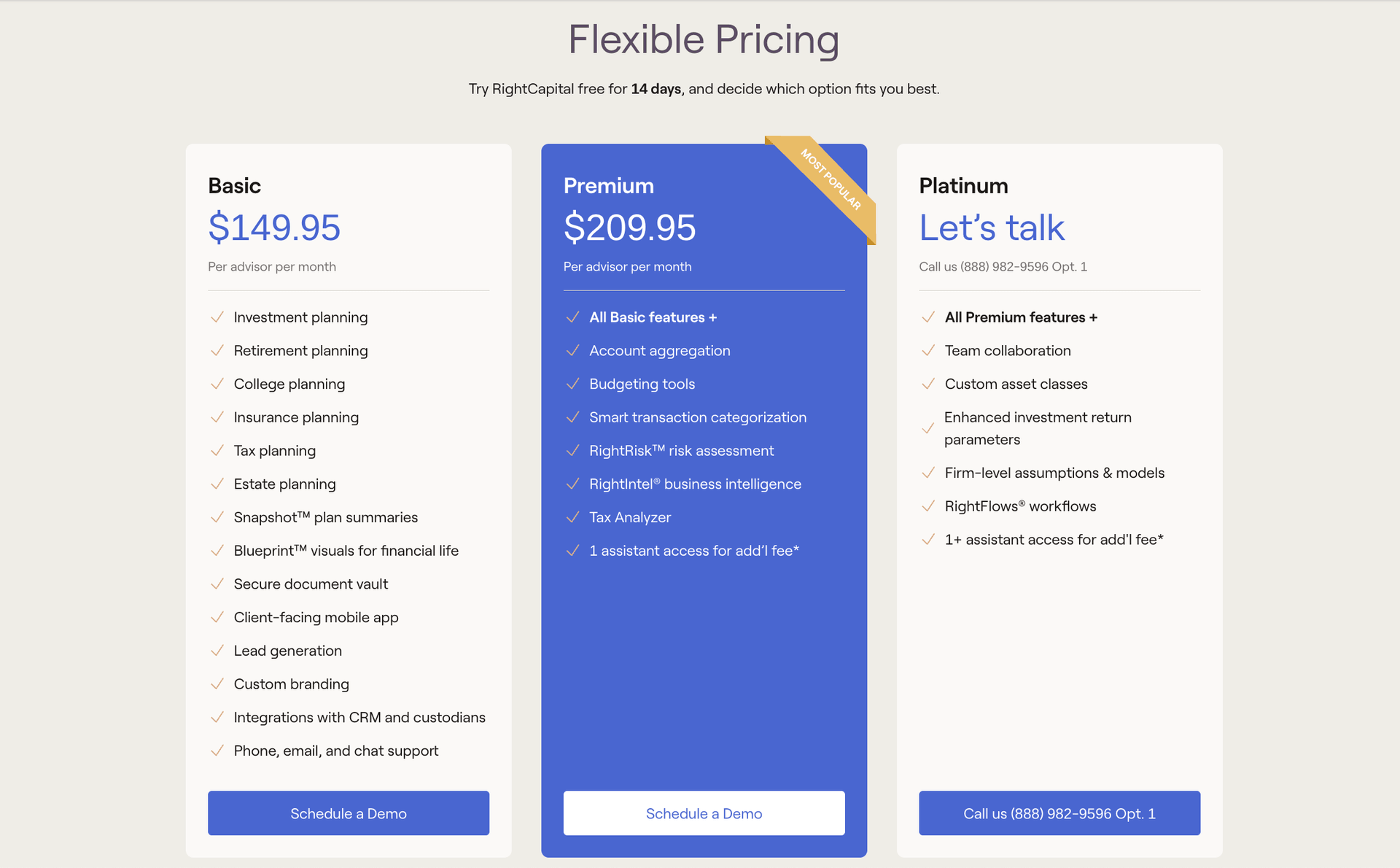
Task: Click the checkmark beside Account aggregation
Action: pyautogui.click(x=572, y=351)
